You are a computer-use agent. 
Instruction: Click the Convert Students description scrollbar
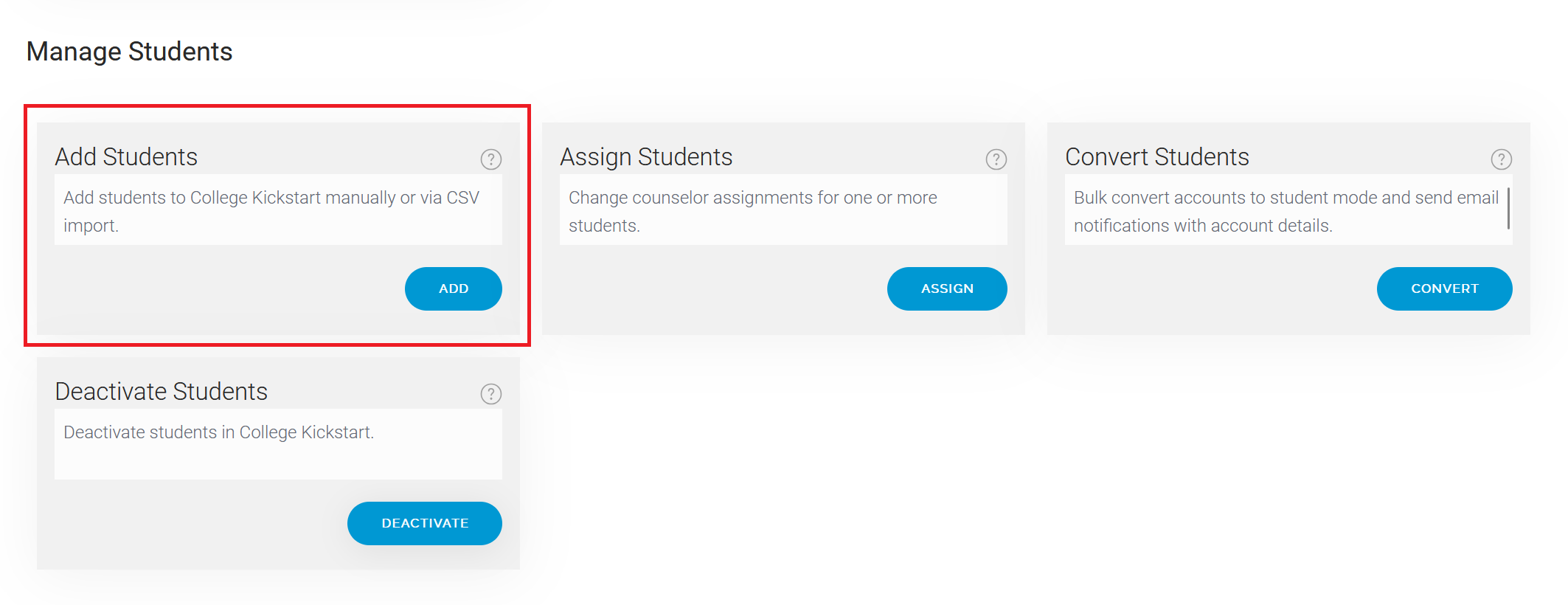coord(1508,208)
